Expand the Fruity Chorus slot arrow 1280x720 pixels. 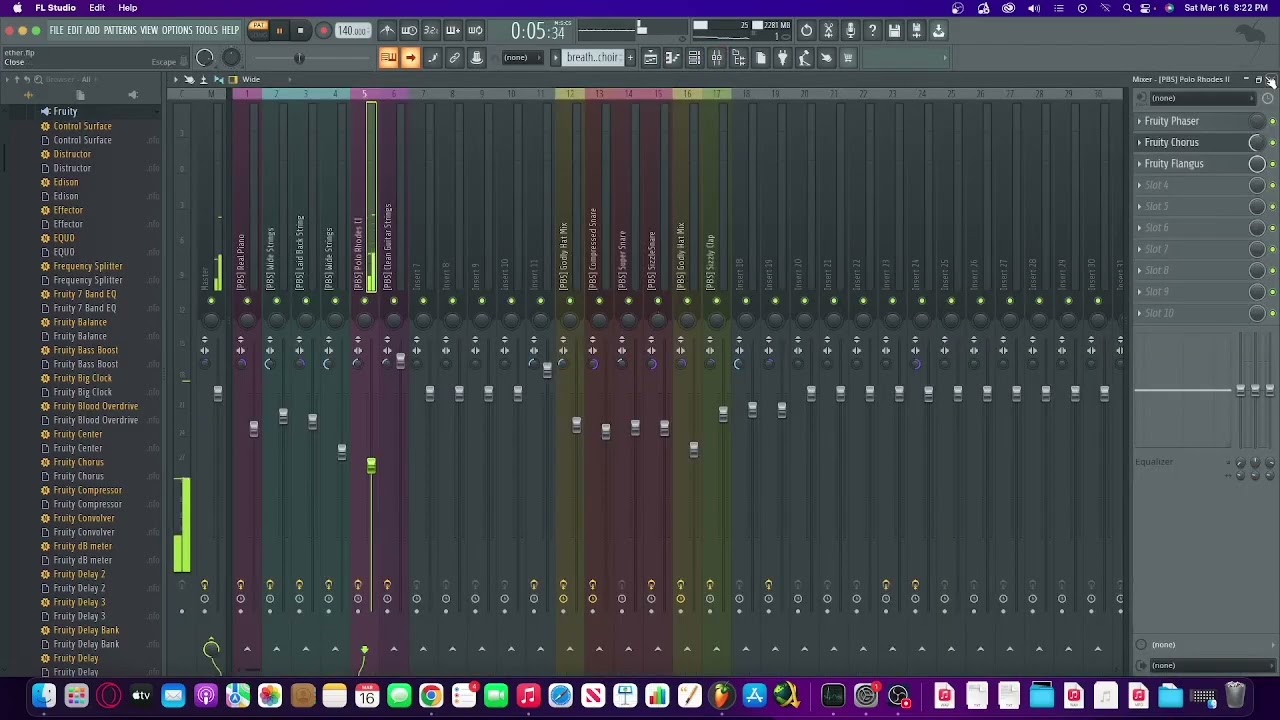click(1139, 142)
